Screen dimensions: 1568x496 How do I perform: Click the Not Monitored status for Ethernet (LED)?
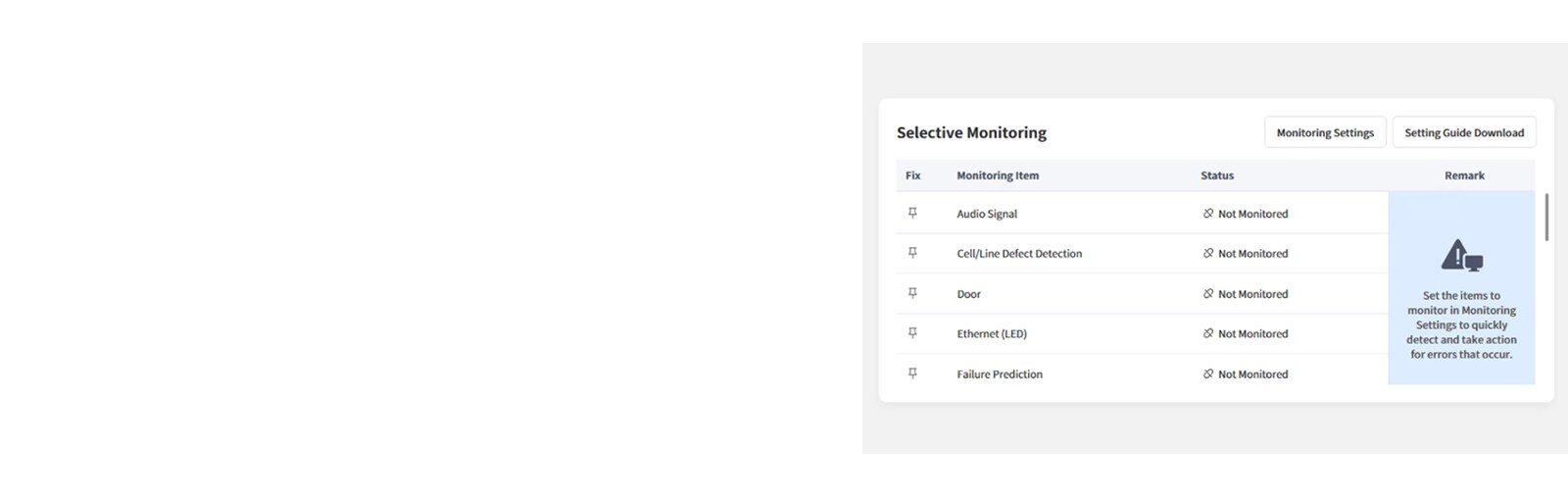(x=1252, y=334)
